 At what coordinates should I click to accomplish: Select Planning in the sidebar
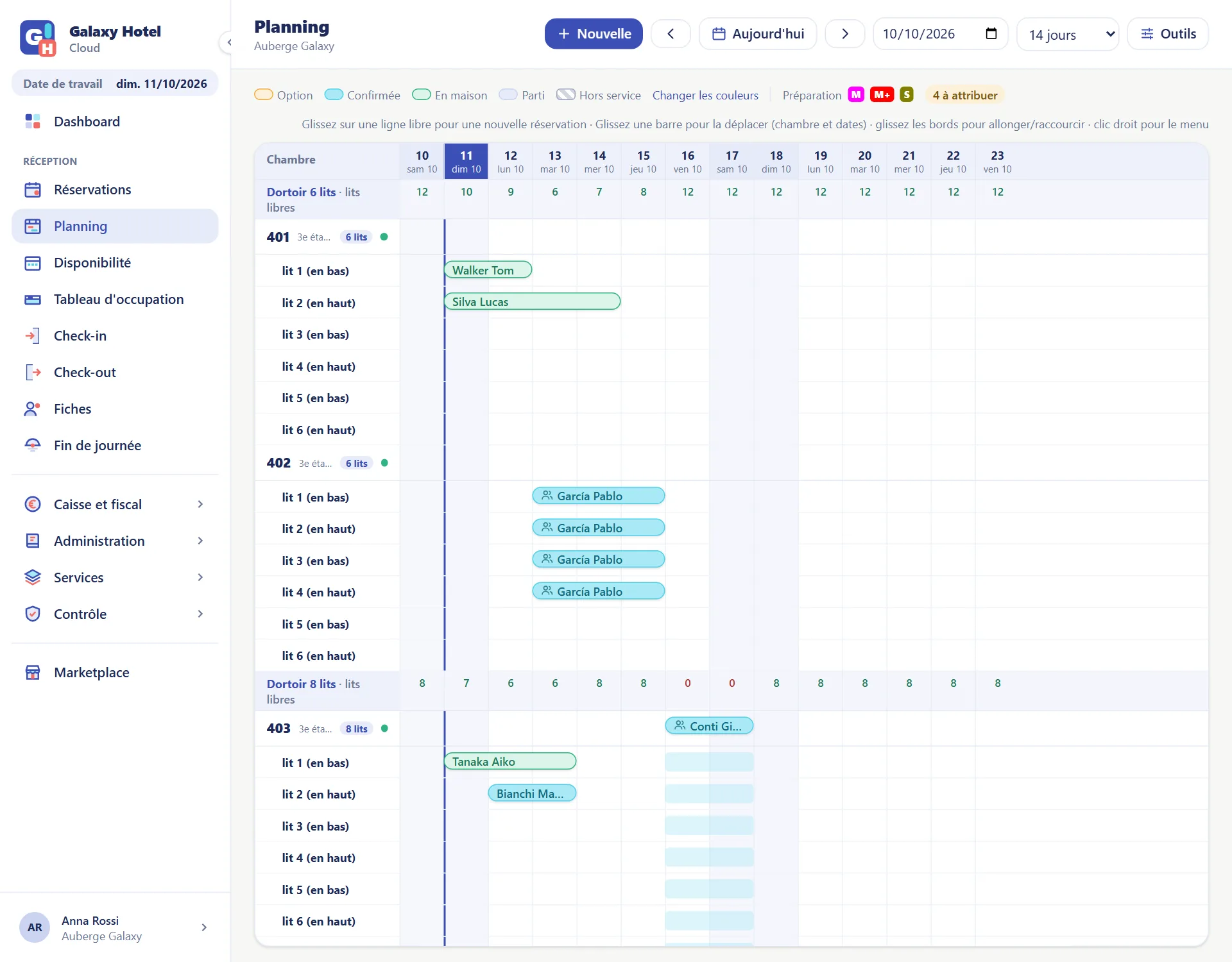coord(115,226)
